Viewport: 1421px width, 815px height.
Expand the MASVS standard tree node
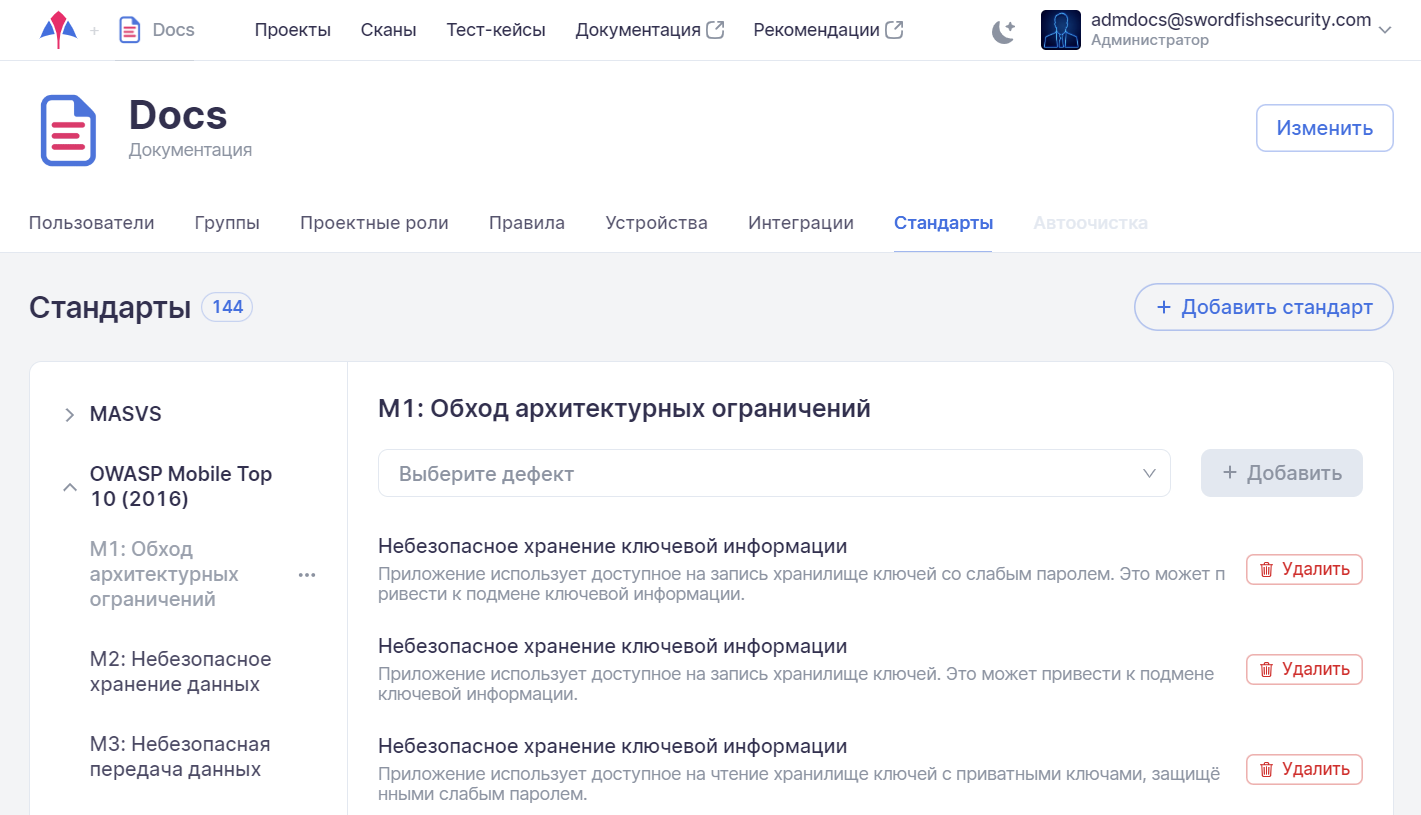pos(69,414)
